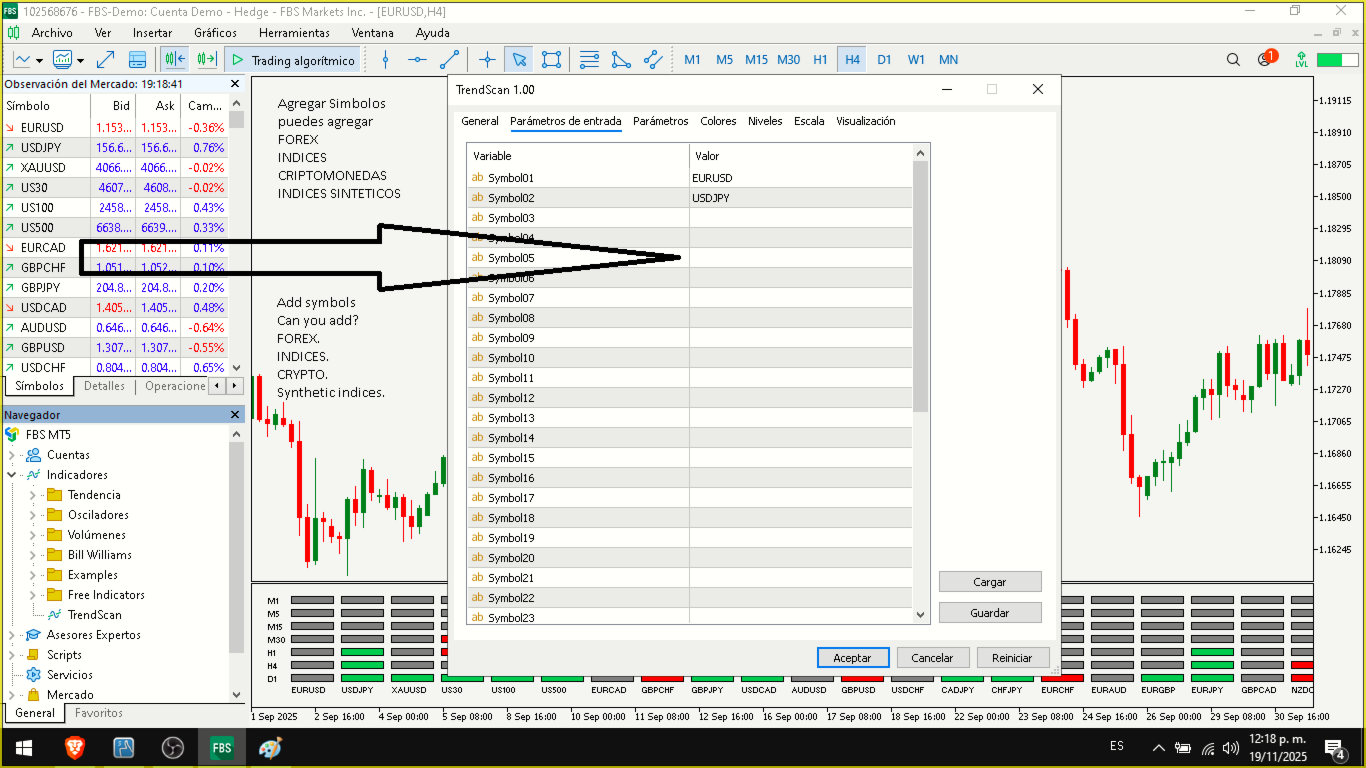Open the Insertar menu
Image resolution: width=1366 pixels, height=768 pixels.
(x=153, y=33)
